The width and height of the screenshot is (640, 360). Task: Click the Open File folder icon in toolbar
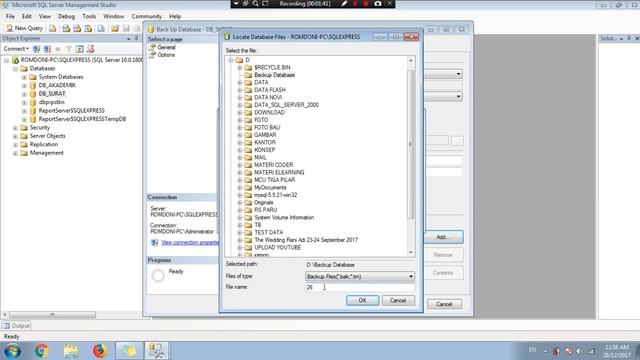115,28
